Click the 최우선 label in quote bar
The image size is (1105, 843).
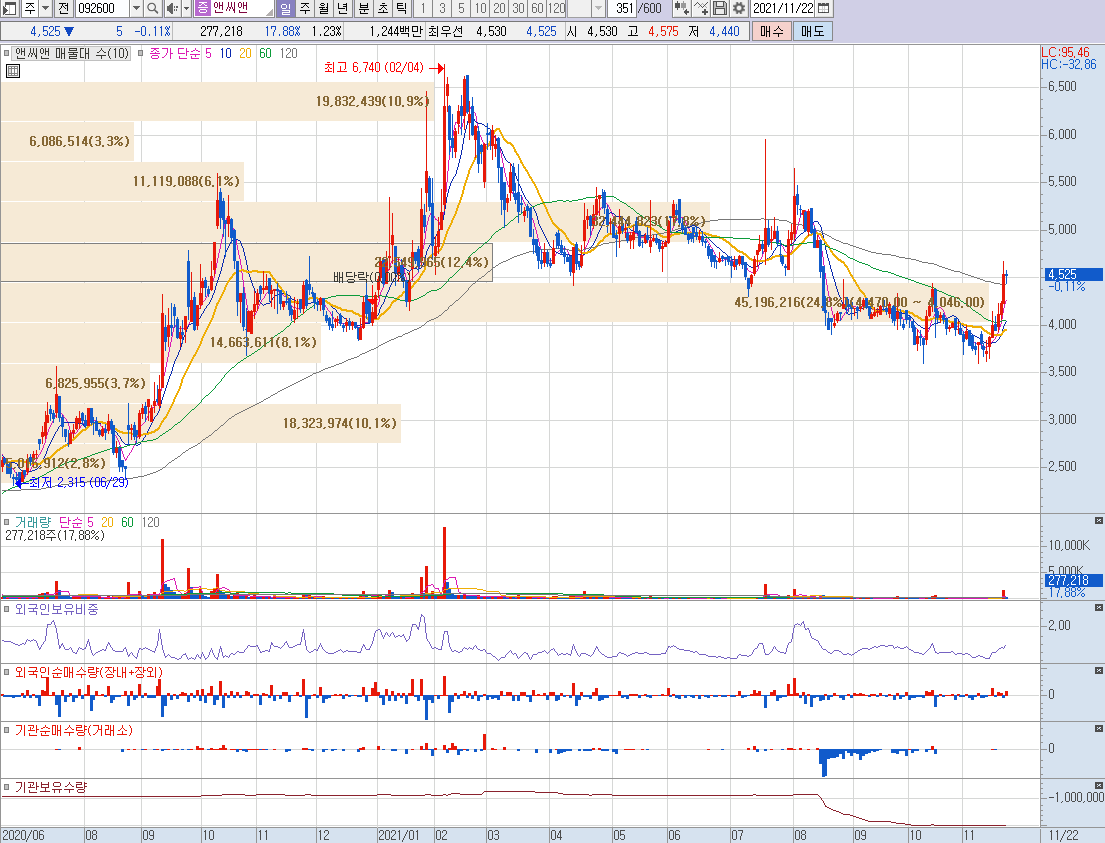coord(445,31)
